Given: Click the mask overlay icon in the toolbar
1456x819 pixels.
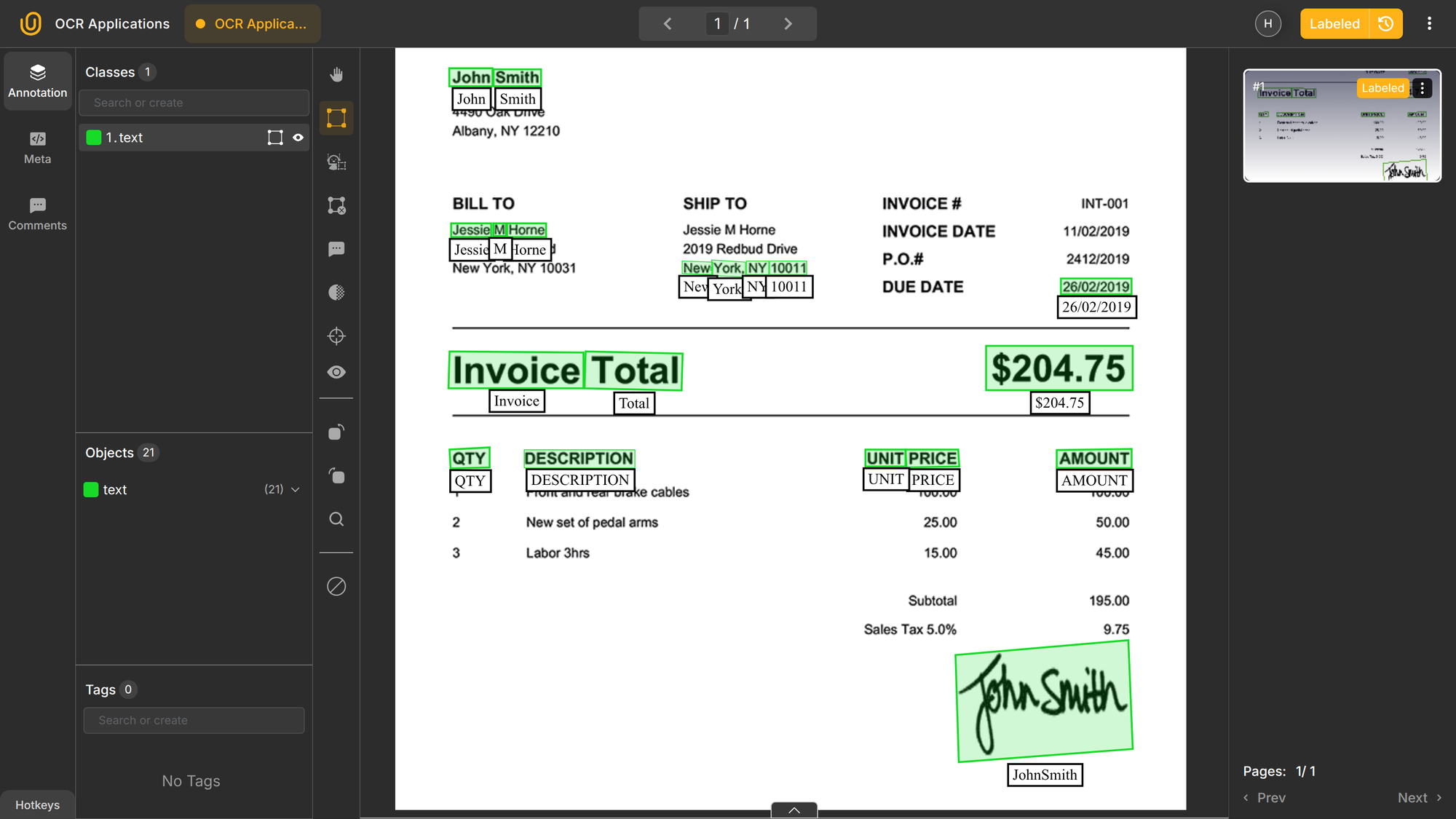Looking at the screenshot, I should pos(336,292).
